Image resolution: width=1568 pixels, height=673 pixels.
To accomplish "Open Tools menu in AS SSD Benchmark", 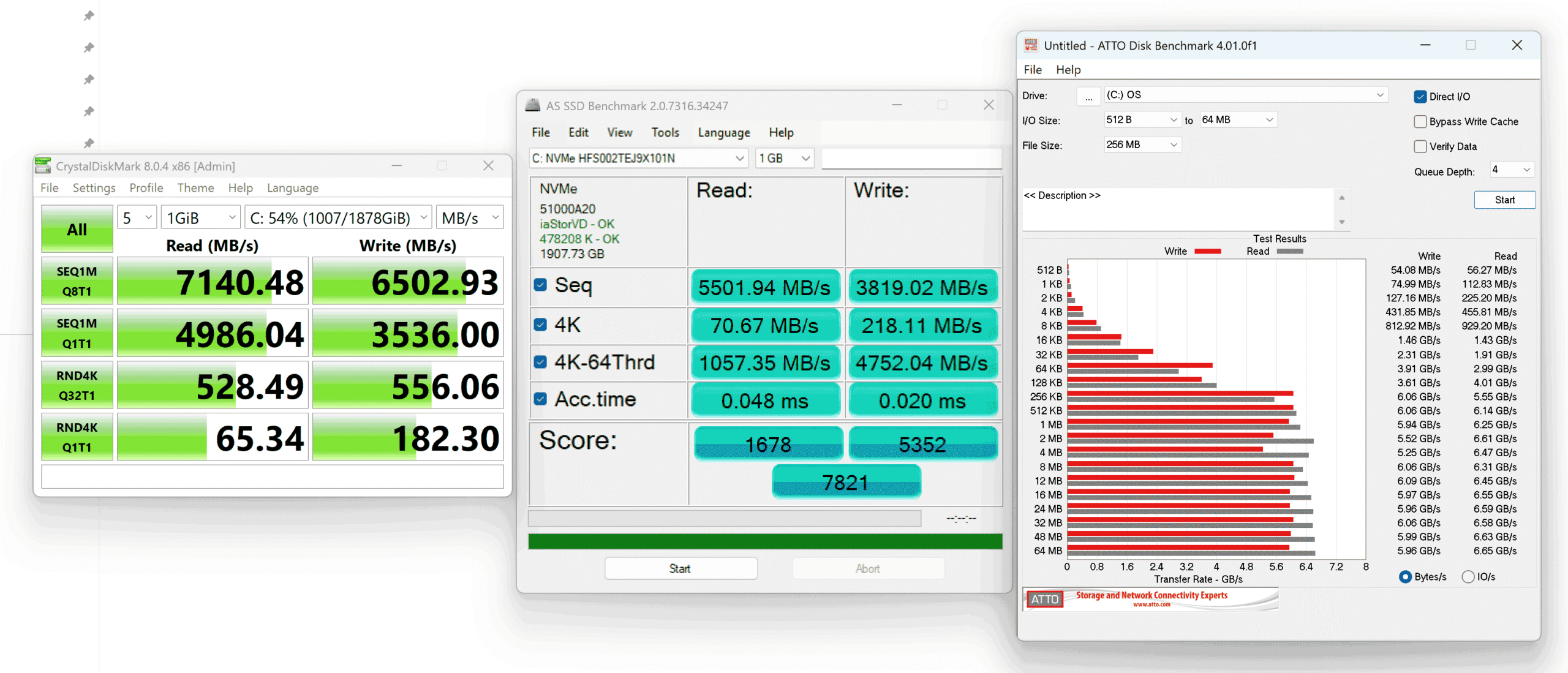I will tap(665, 132).
